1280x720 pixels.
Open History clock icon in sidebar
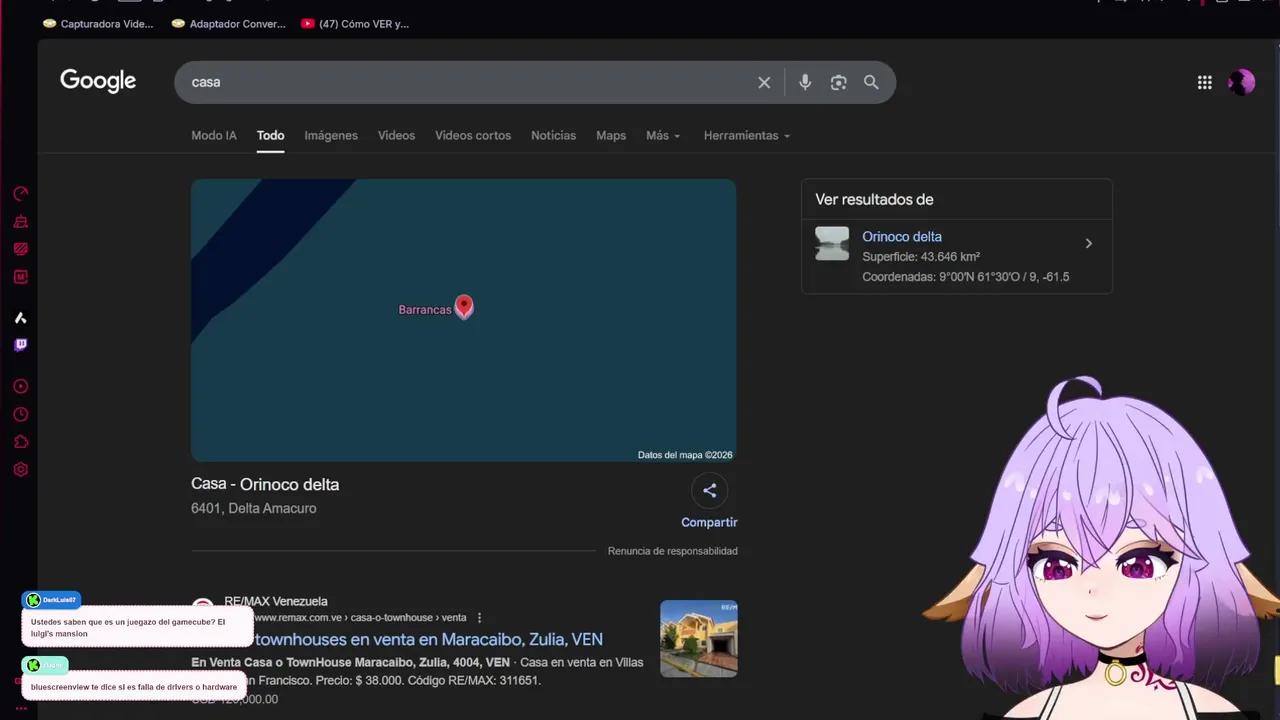(20, 415)
